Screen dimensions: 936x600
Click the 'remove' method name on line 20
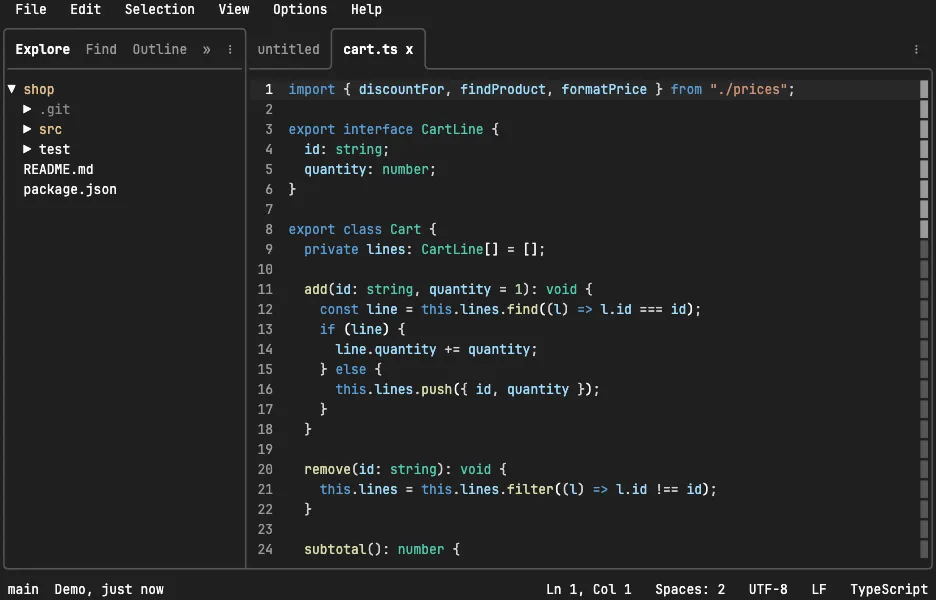tap(327, 469)
